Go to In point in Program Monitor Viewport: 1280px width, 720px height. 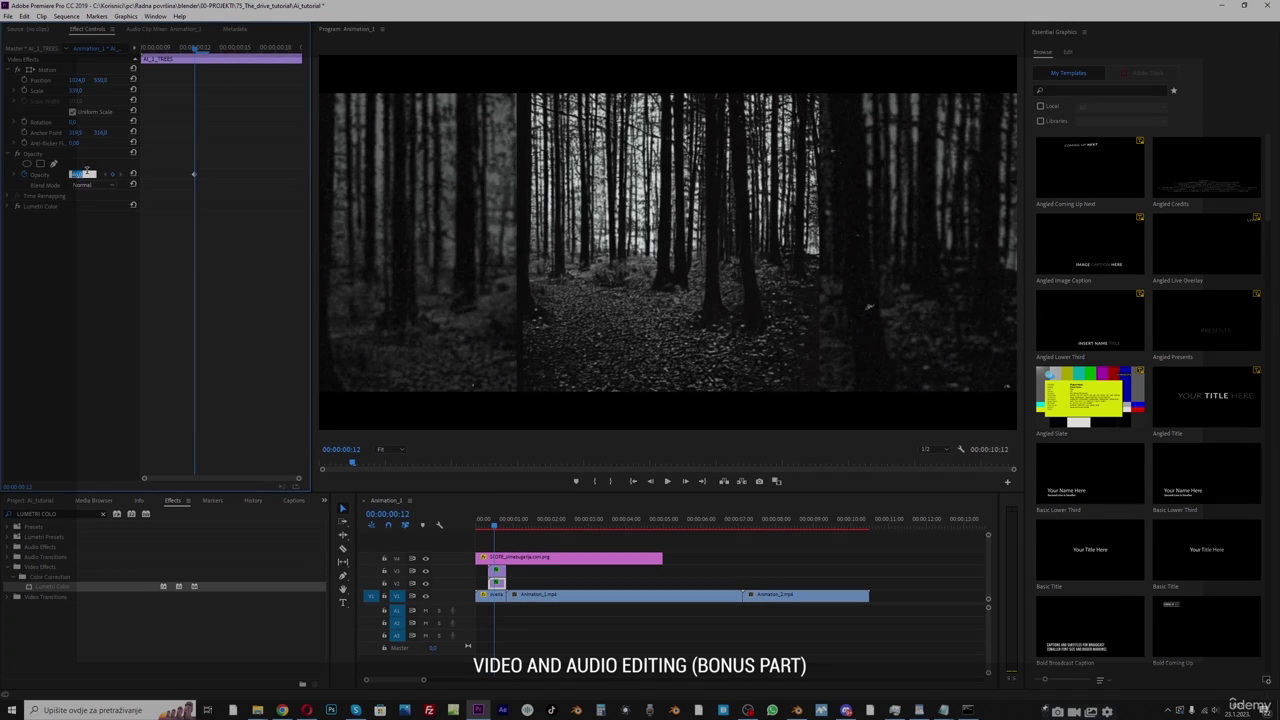633,481
